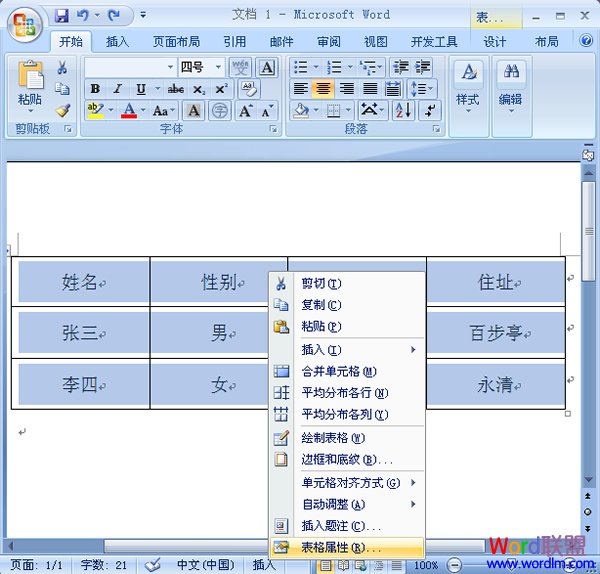
Task: Copy selection using the ribbon copy icon
Action: tap(62, 89)
